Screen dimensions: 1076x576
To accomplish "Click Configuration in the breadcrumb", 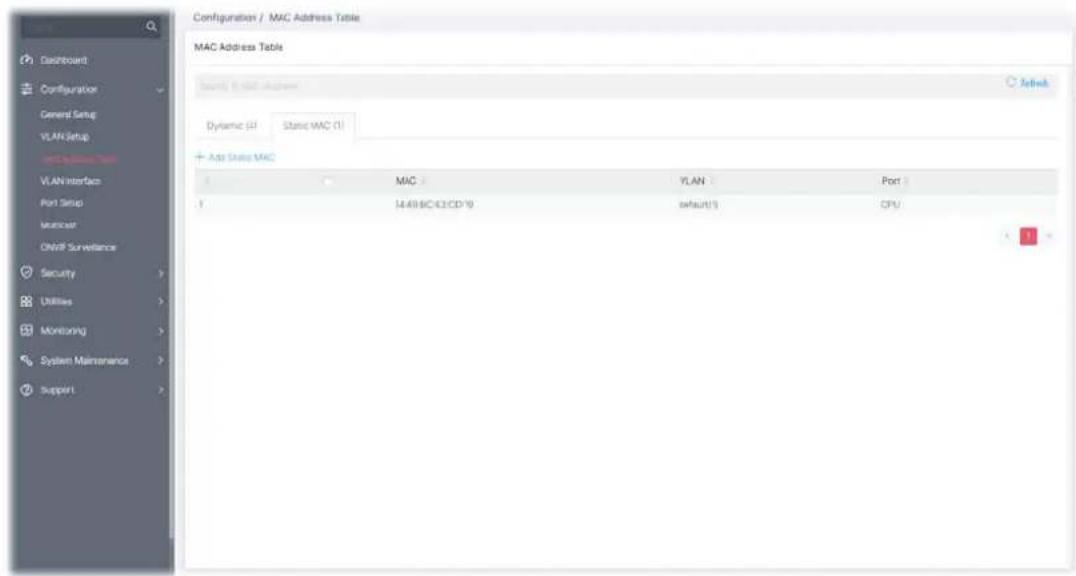I will [x=224, y=17].
